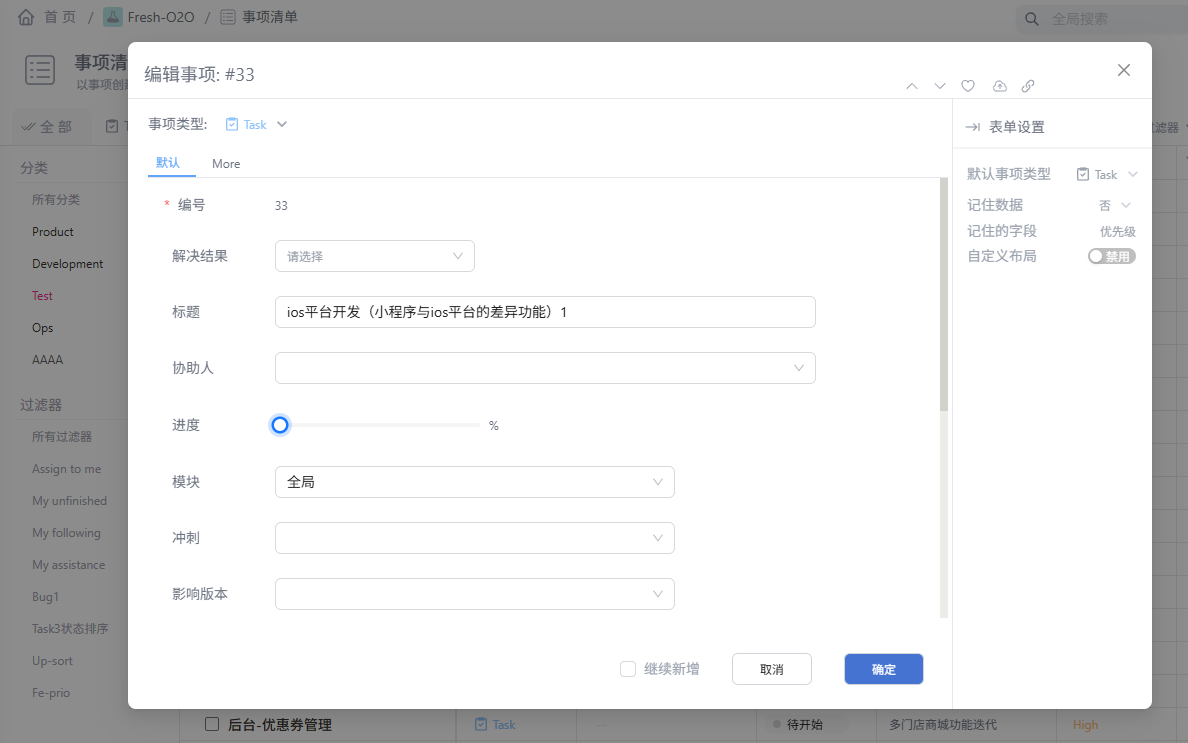This screenshot has height=743, width=1188.
Task: Switch to the 默认 tab
Action: click(168, 163)
